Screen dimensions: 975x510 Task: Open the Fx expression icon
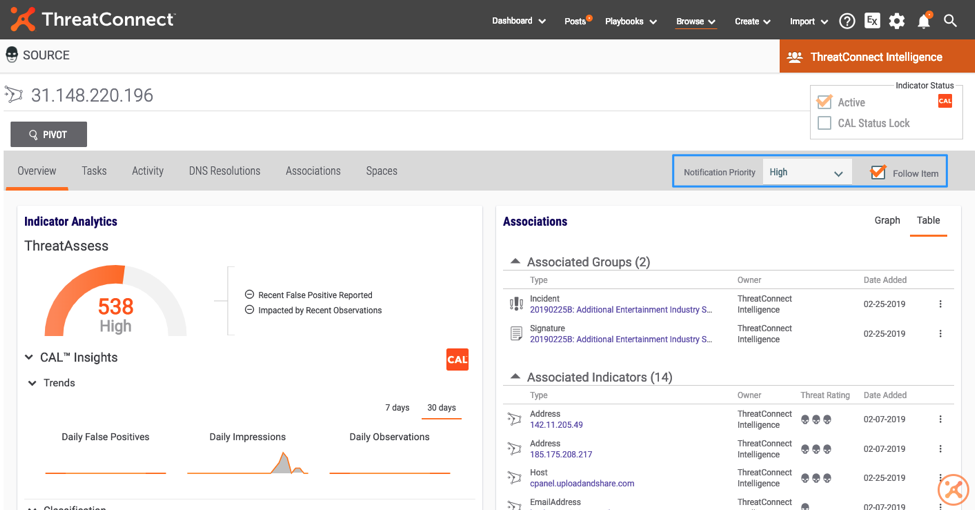tap(872, 21)
